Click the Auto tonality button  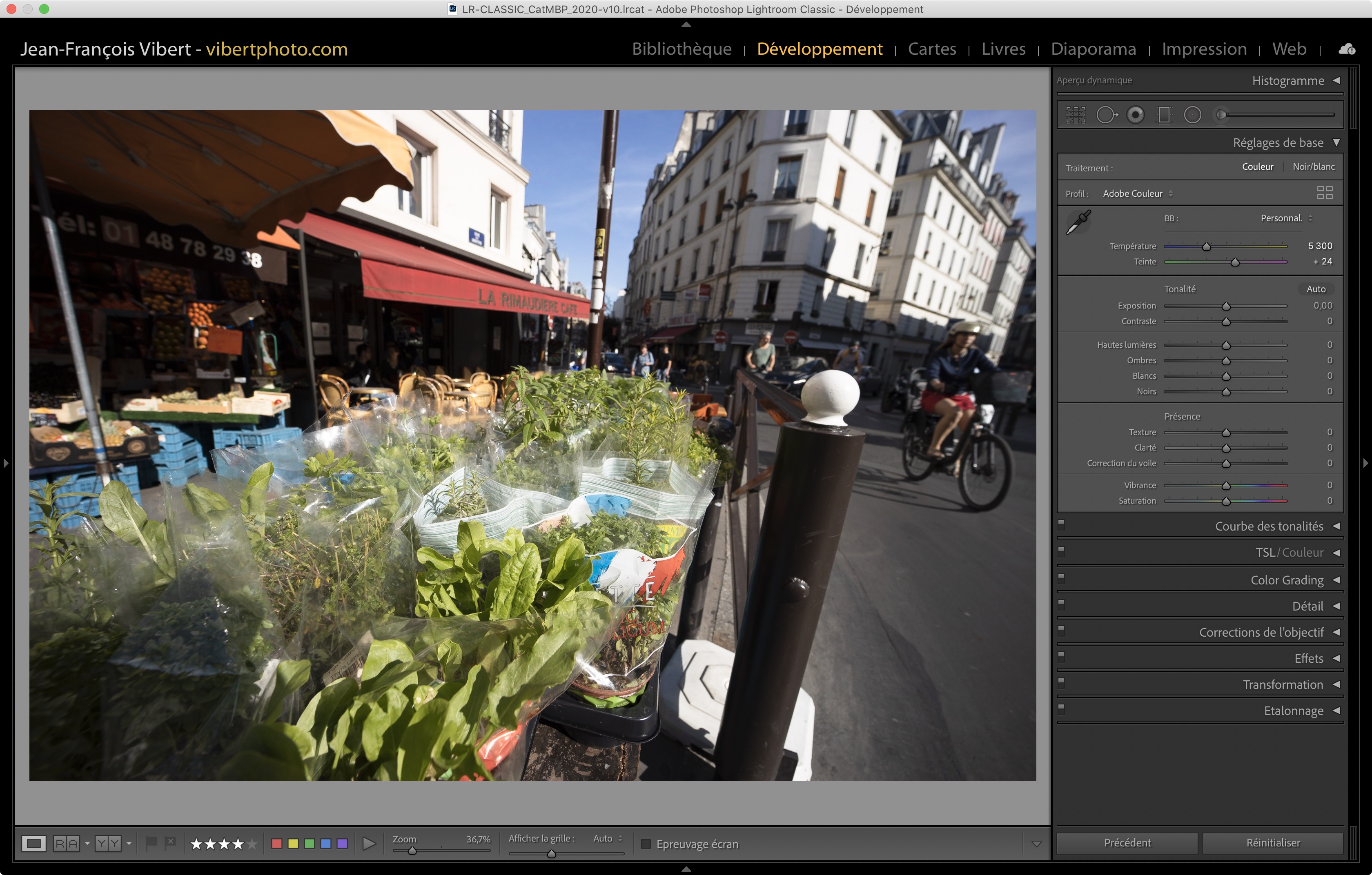(x=1316, y=289)
